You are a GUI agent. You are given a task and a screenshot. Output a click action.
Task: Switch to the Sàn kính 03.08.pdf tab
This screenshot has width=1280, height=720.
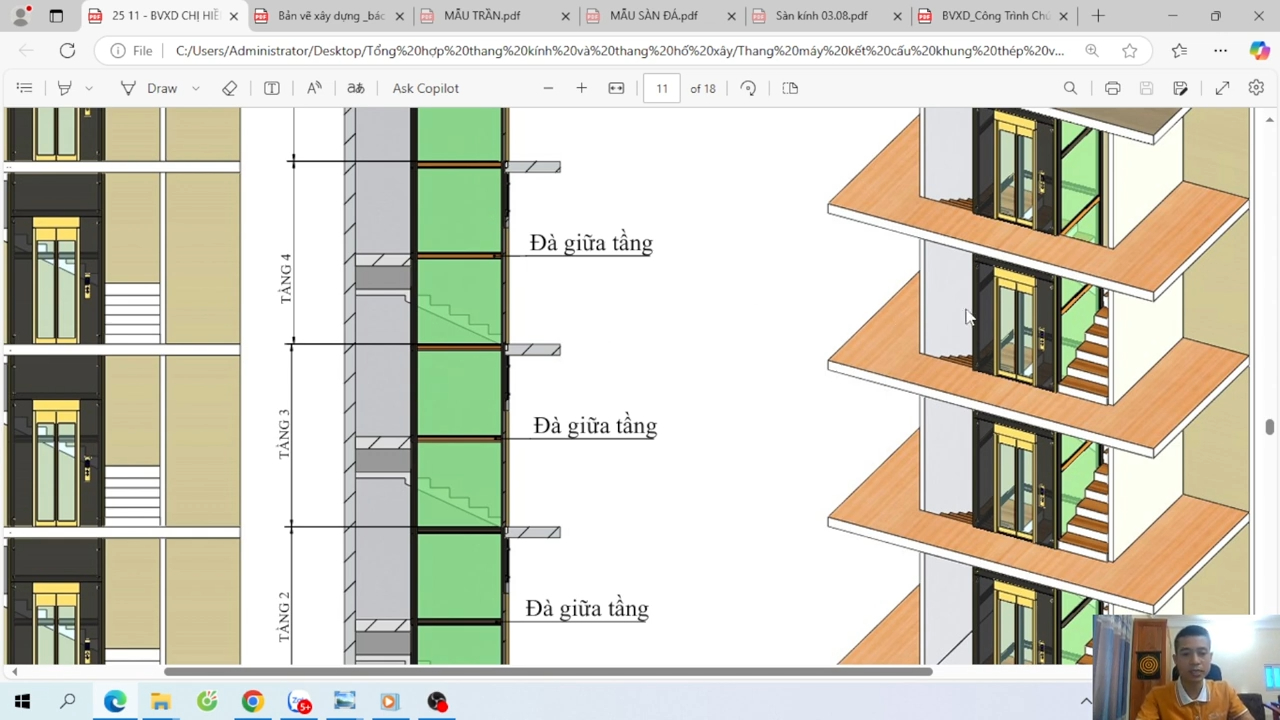click(x=821, y=16)
